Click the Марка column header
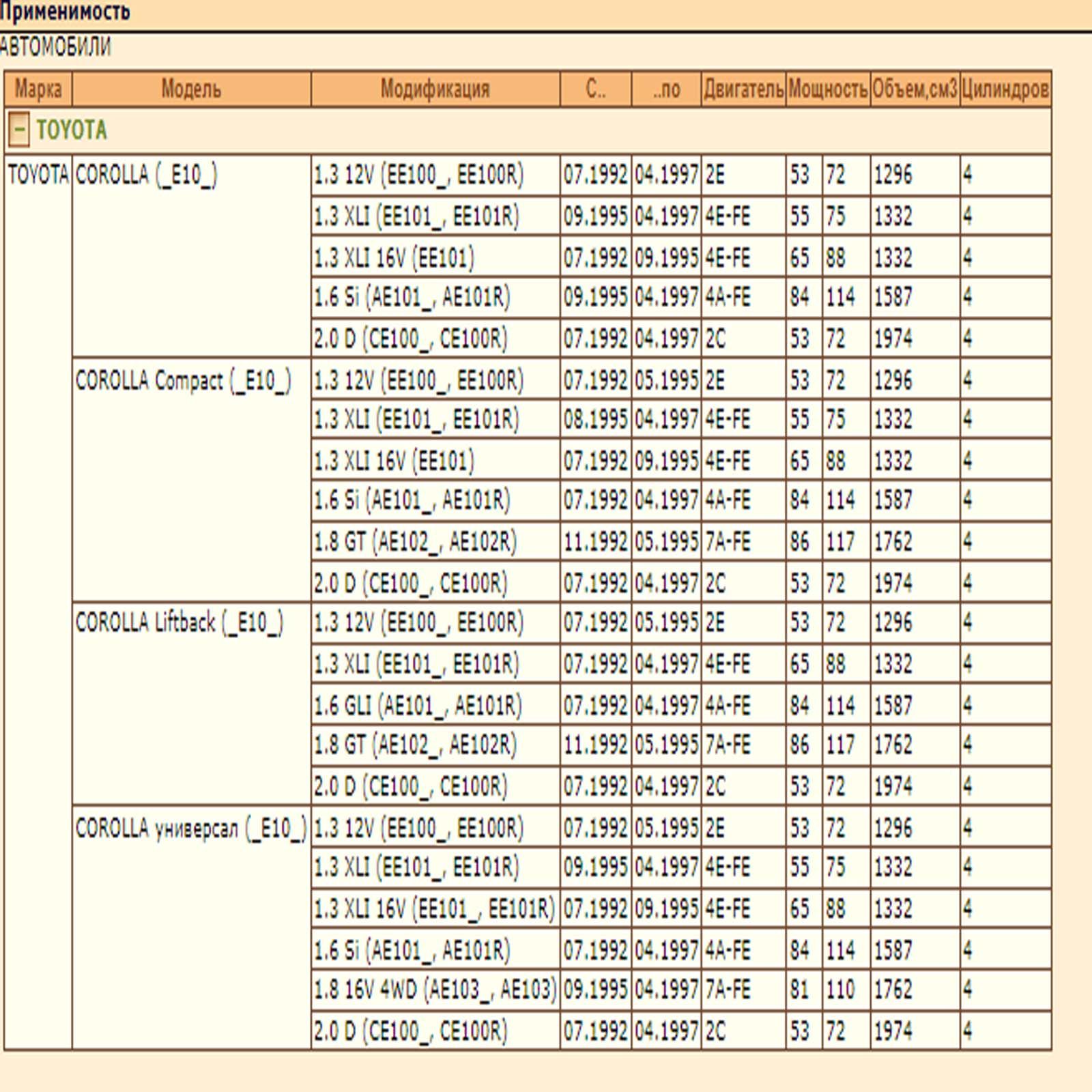The height and width of the screenshot is (1092, 1092). coord(38,89)
